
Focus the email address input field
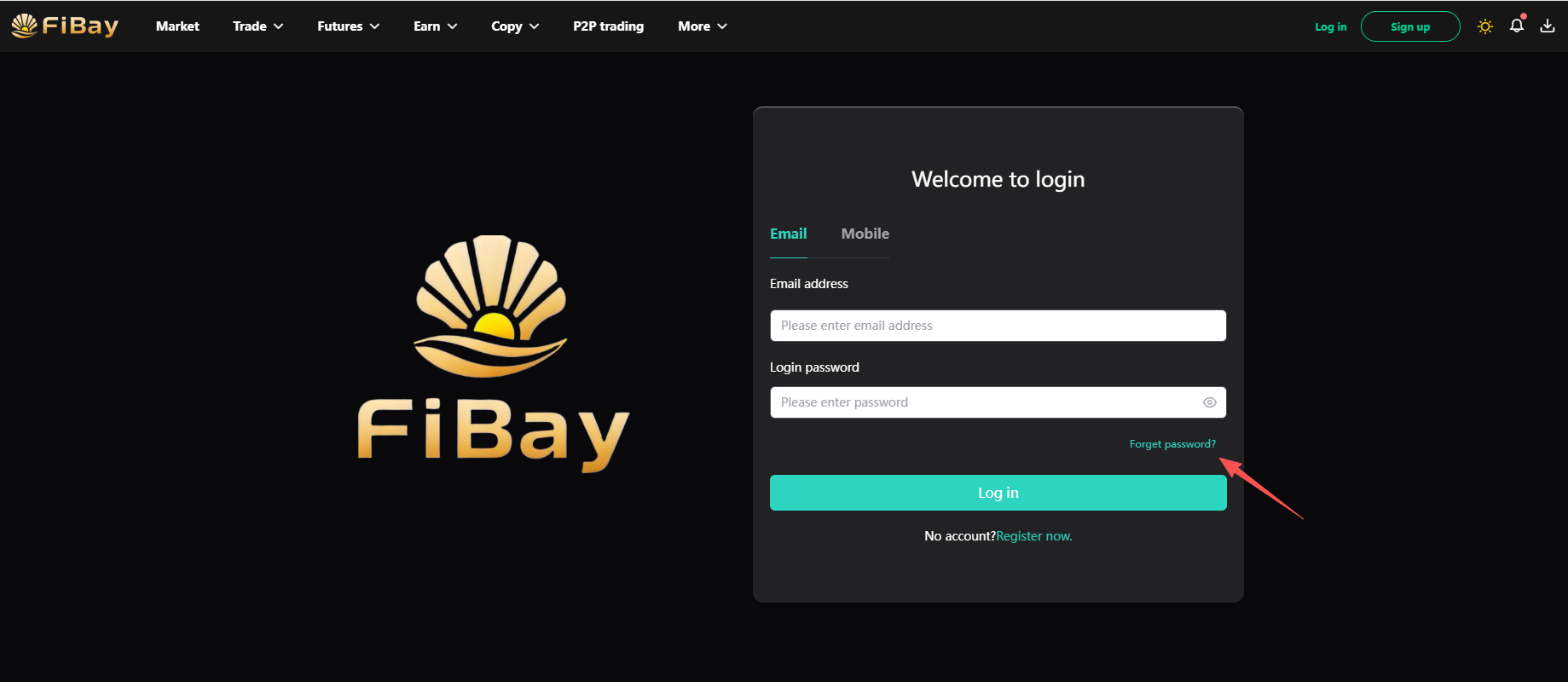point(998,326)
